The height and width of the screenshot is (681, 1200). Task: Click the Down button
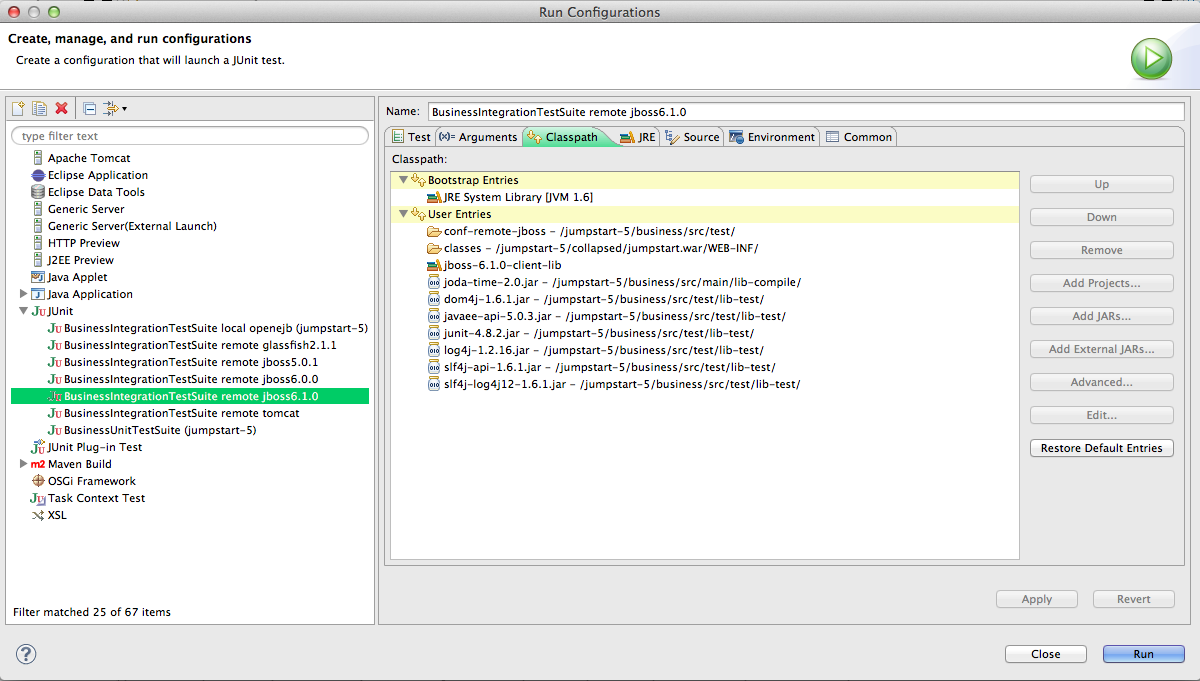tap(1101, 217)
